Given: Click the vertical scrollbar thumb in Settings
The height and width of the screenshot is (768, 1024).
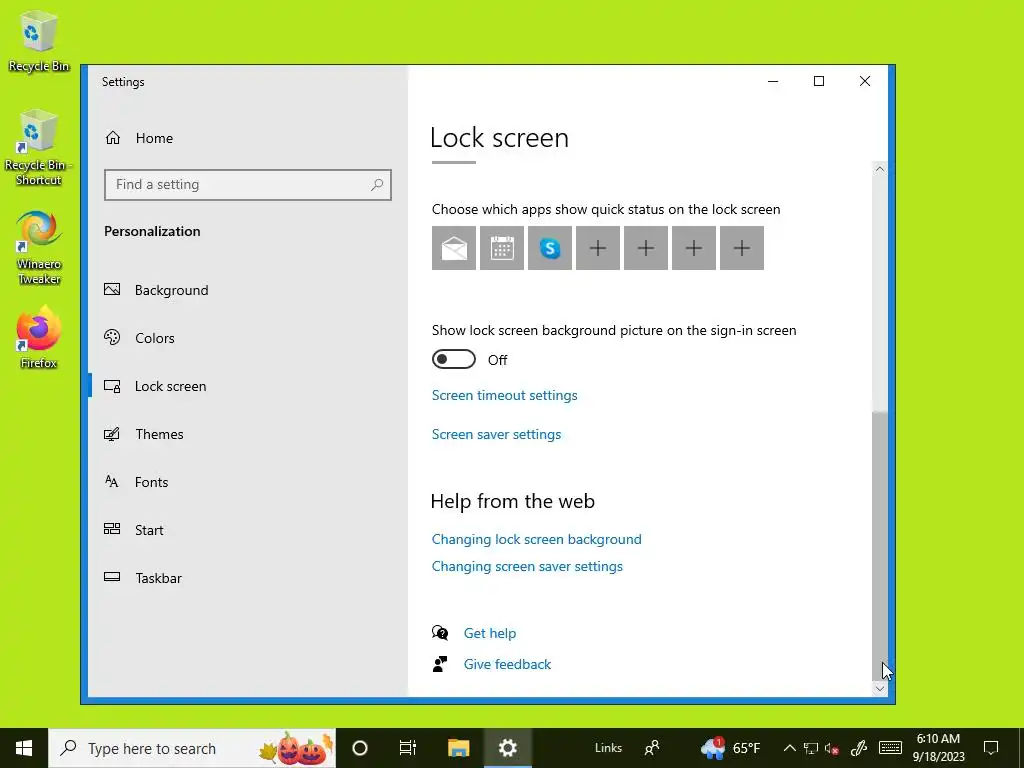Looking at the screenshot, I should click(880, 546).
